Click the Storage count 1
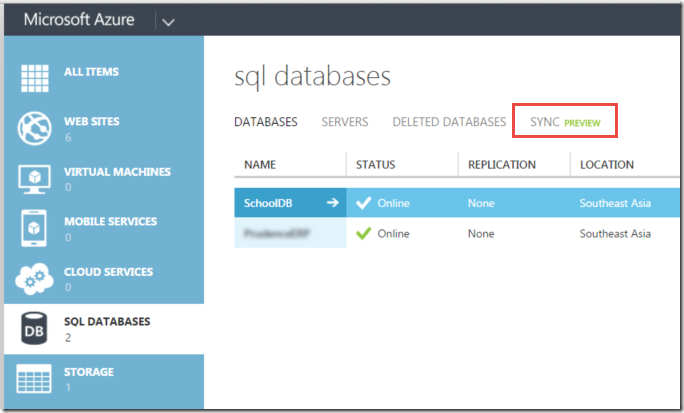This screenshot has width=684, height=413. (68, 387)
